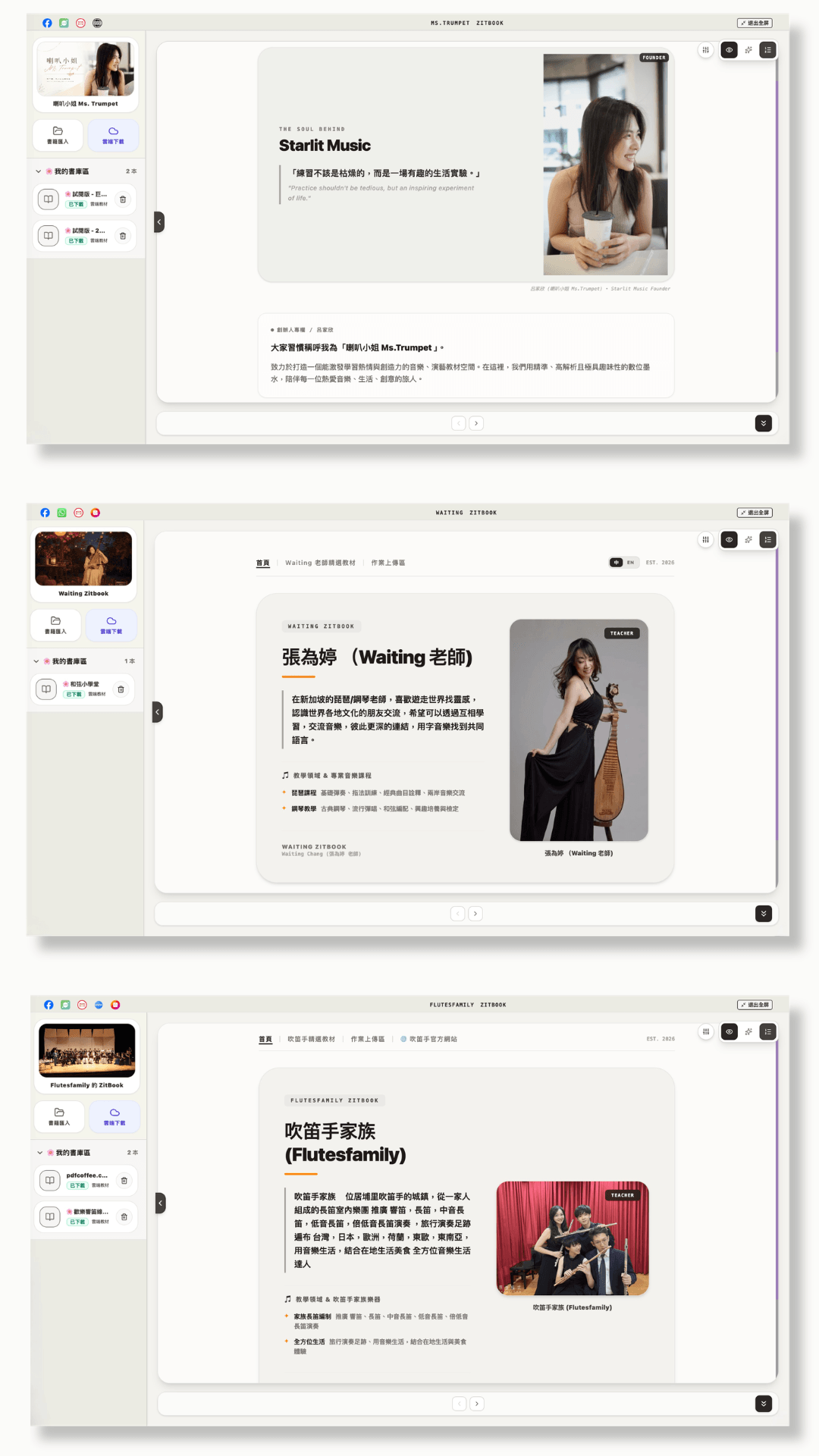
Task: Click 雲端下載 cloud download in Flutesfamily window
Action: pyautogui.click(x=115, y=1116)
